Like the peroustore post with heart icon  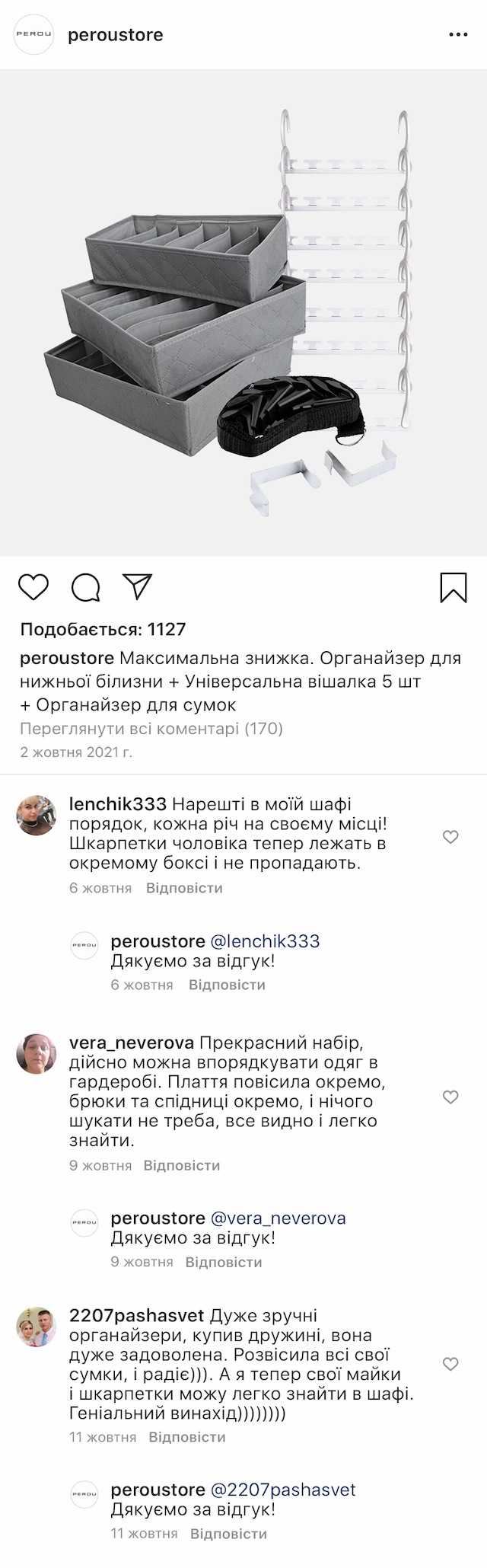[x=33, y=587]
